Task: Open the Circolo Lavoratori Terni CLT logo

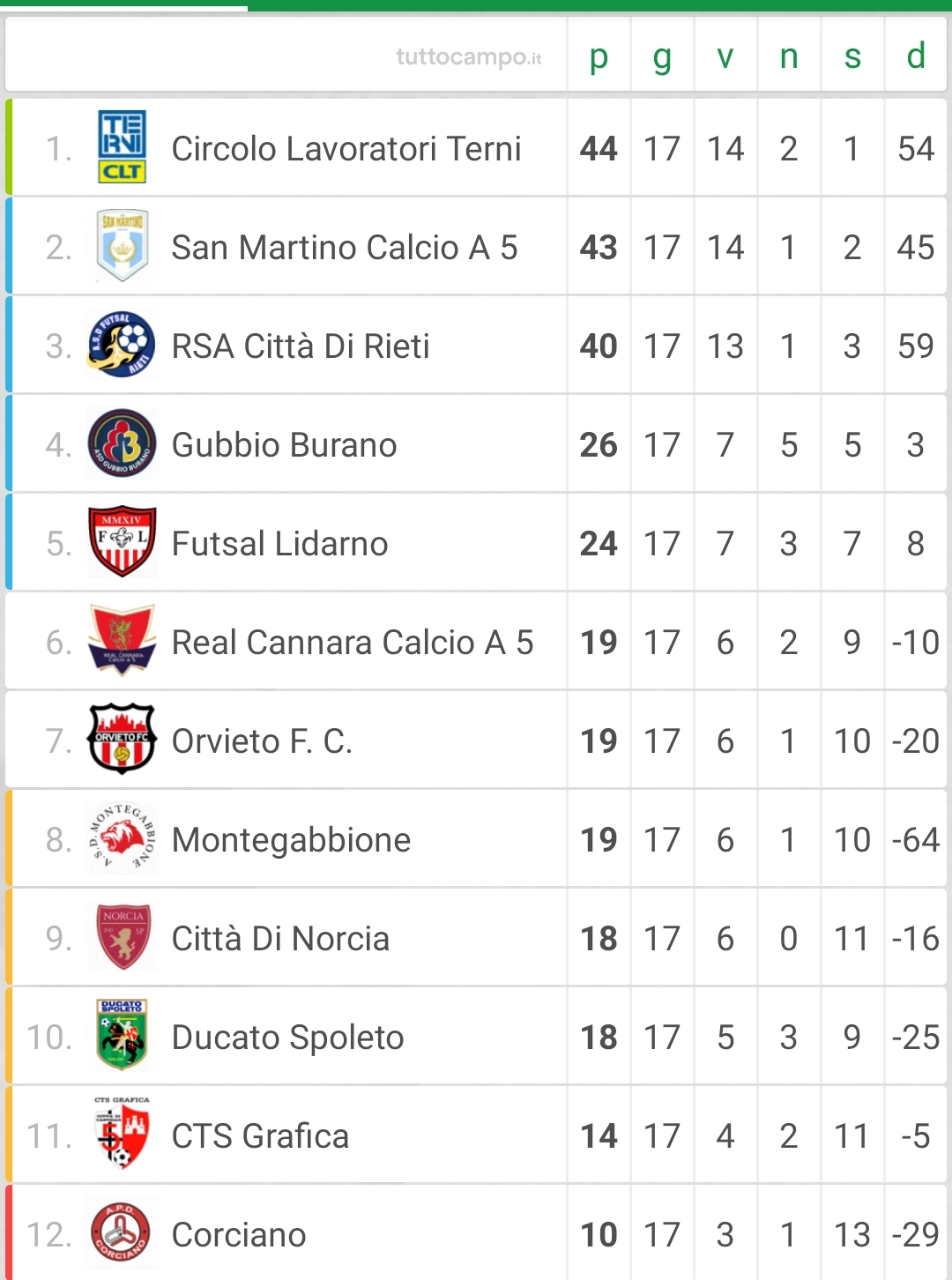Action: 122,147
